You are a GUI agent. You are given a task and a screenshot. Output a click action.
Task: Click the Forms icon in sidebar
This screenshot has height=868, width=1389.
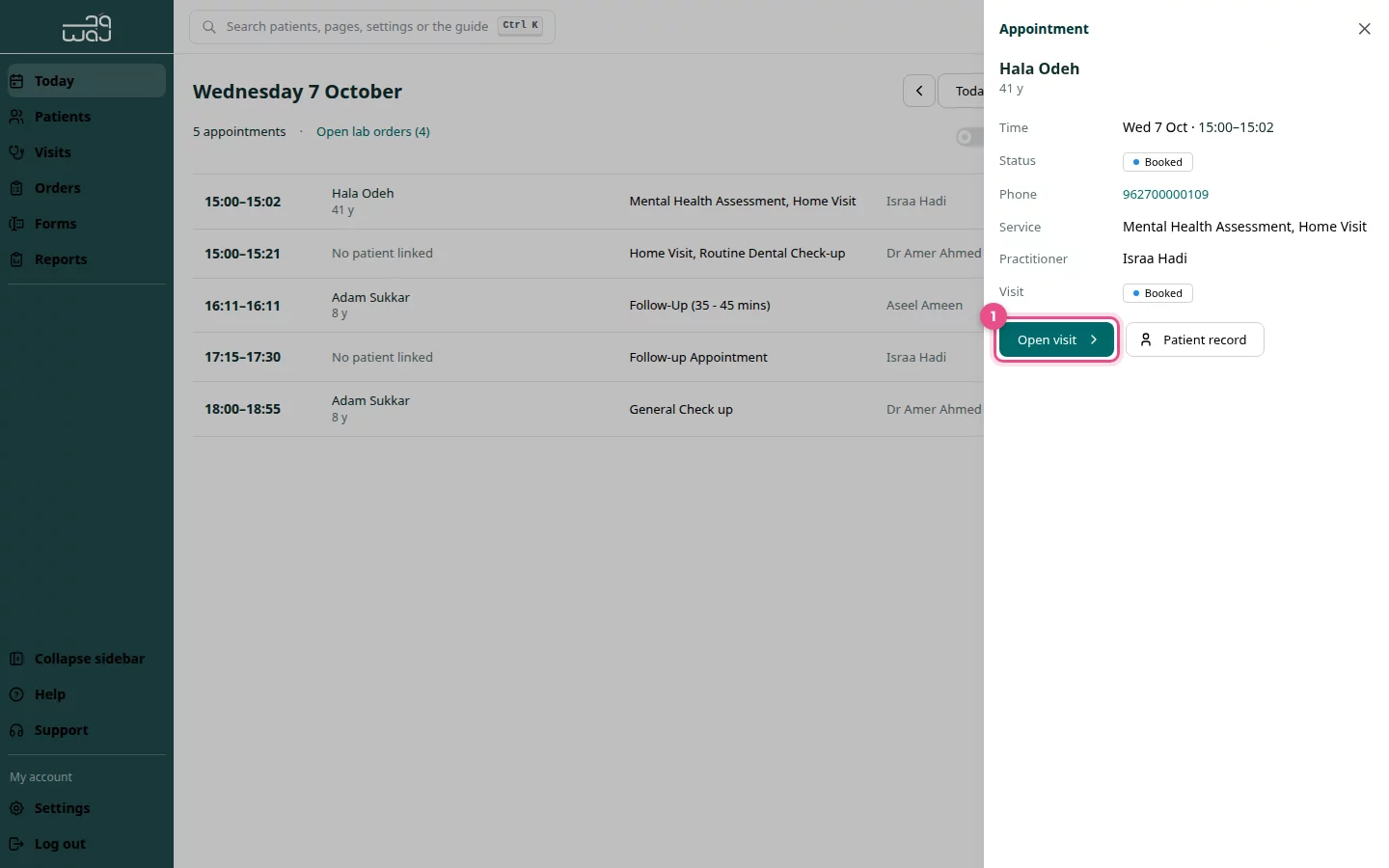16,224
